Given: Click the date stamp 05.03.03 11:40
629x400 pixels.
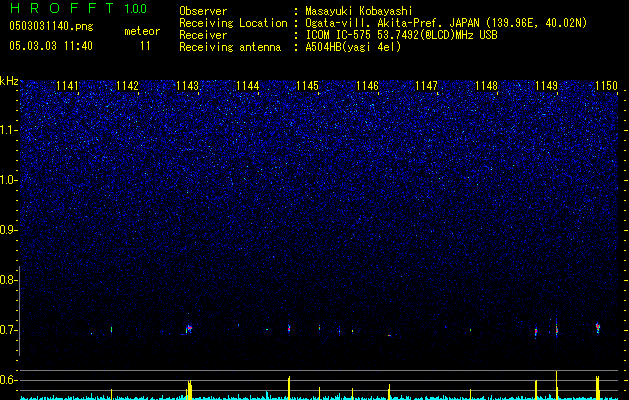Looking at the screenshot, I should coord(51,46).
